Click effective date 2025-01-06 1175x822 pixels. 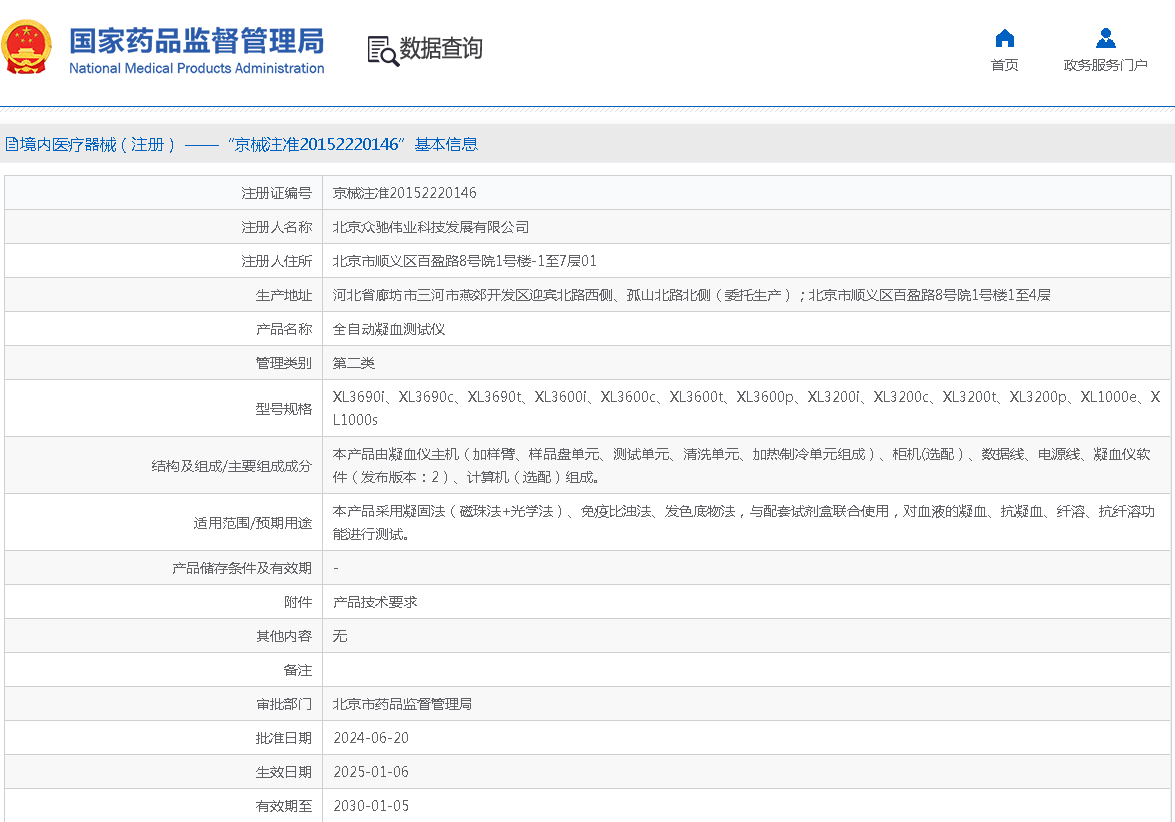(x=371, y=772)
